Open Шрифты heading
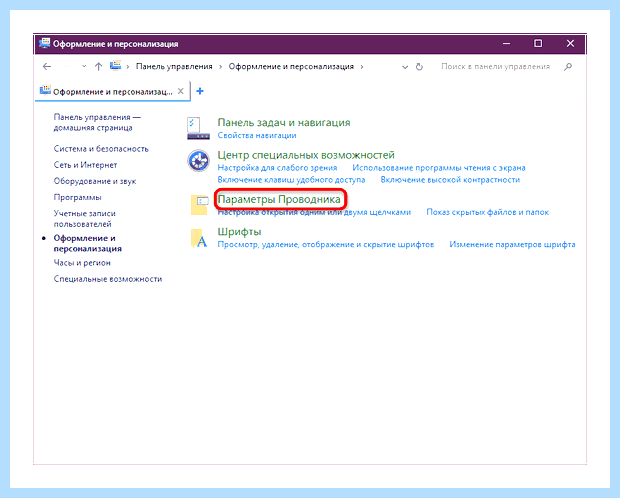 pos(239,232)
